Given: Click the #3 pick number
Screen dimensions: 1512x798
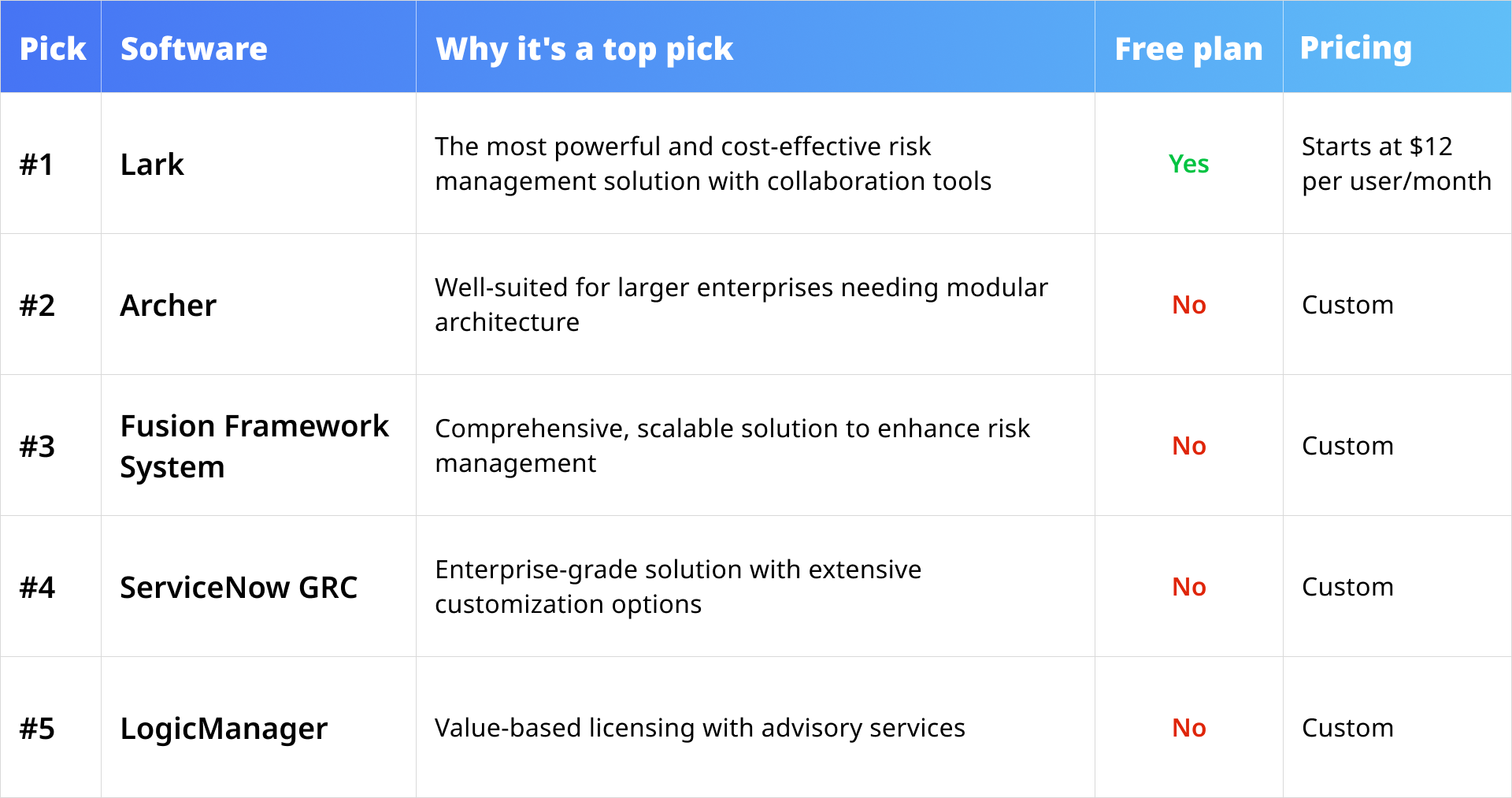Looking at the screenshot, I should pyautogui.click(x=37, y=446).
